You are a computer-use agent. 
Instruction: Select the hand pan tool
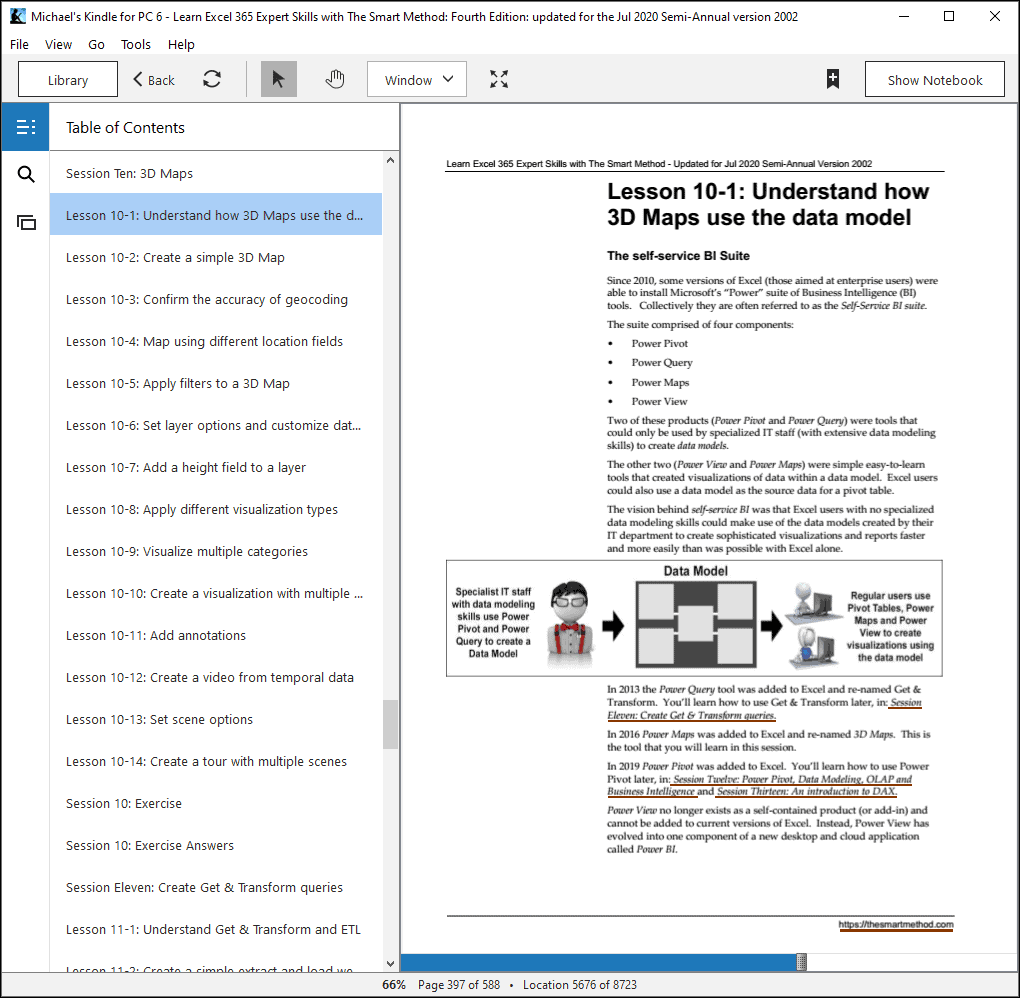[334, 79]
